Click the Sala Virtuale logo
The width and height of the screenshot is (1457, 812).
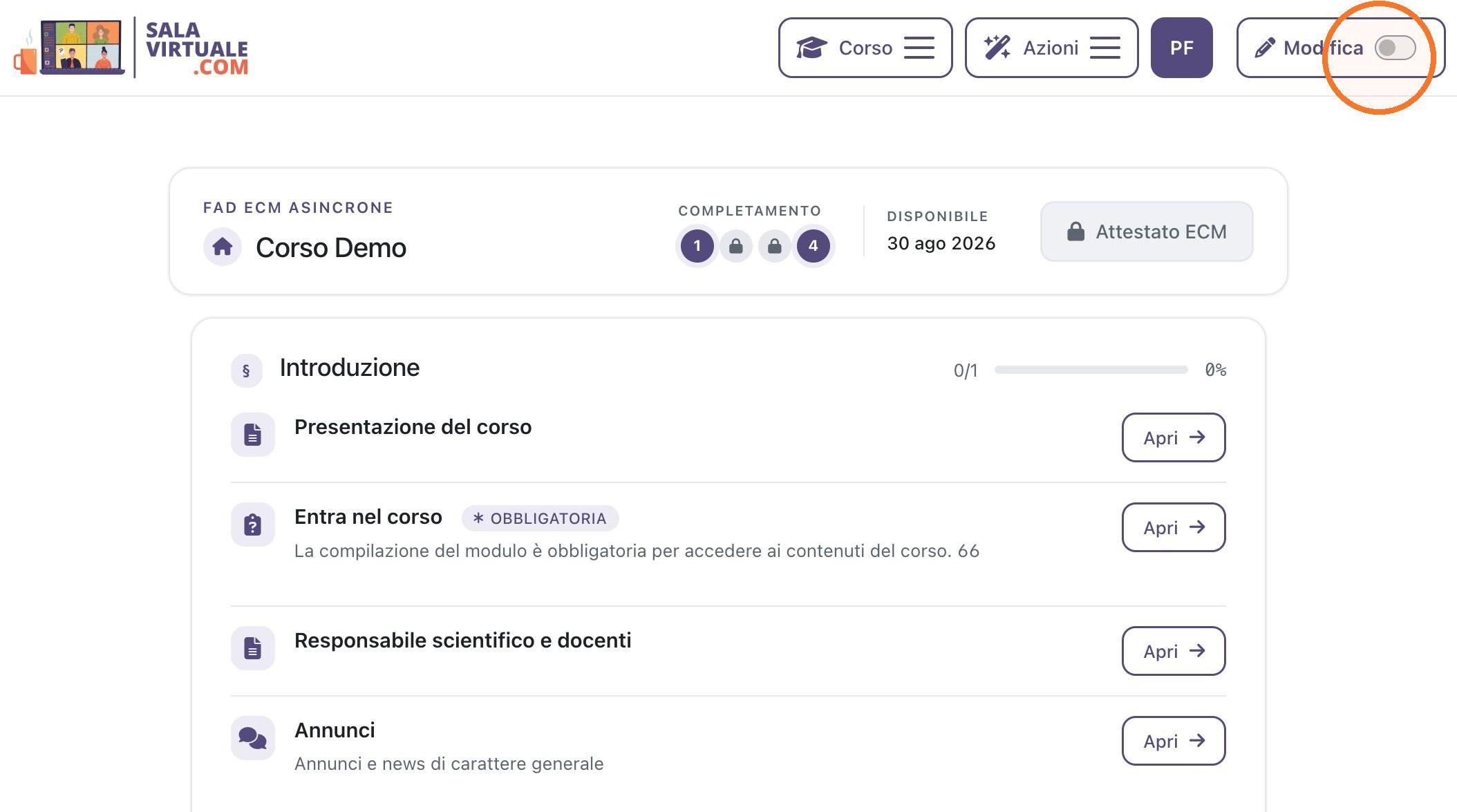coord(131,48)
